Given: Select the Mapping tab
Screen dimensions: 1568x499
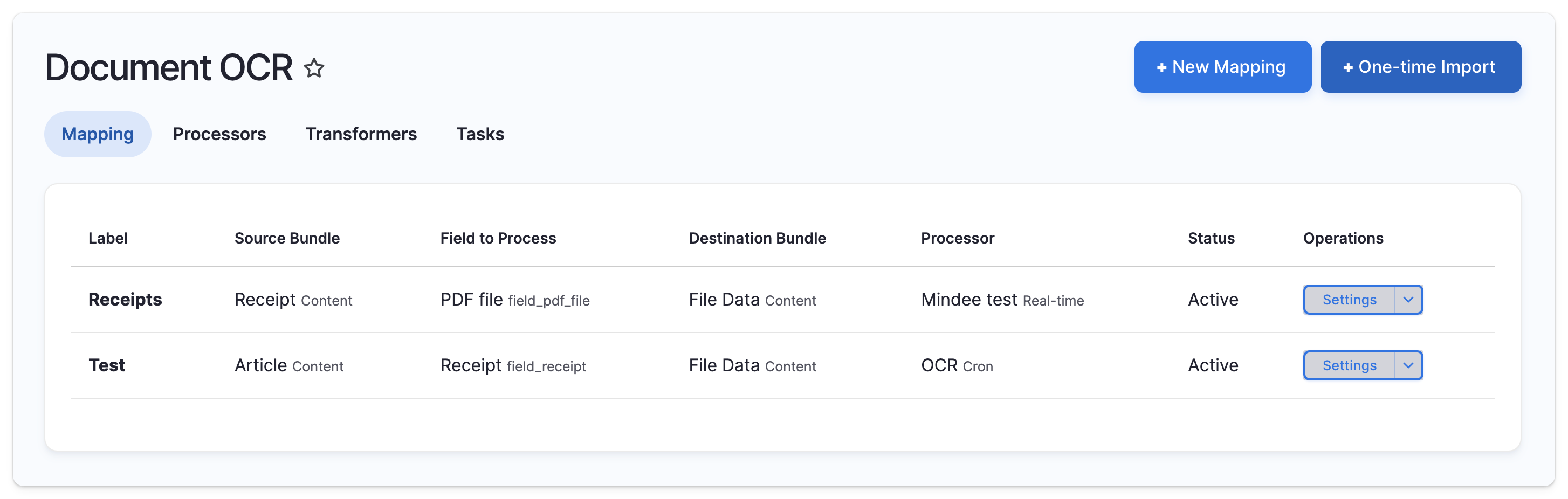Looking at the screenshot, I should [x=98, y=134].
